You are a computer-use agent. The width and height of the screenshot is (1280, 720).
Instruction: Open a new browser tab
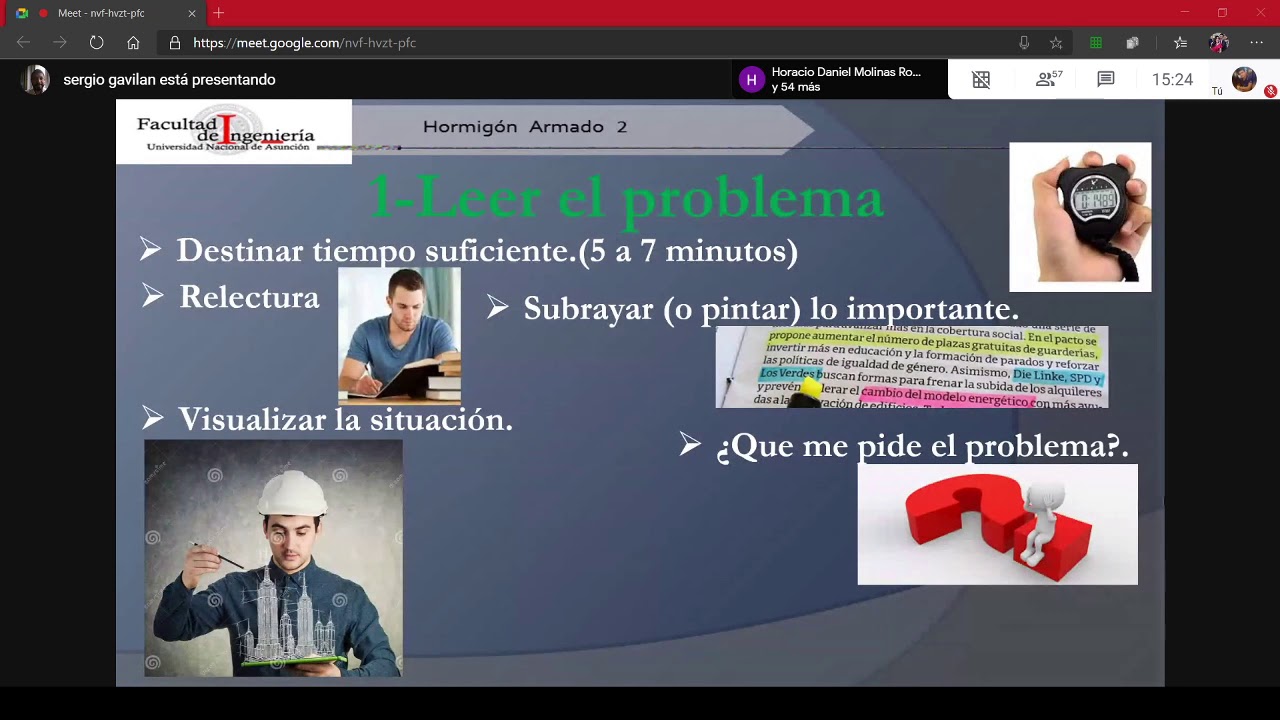(x=219, y=13)
